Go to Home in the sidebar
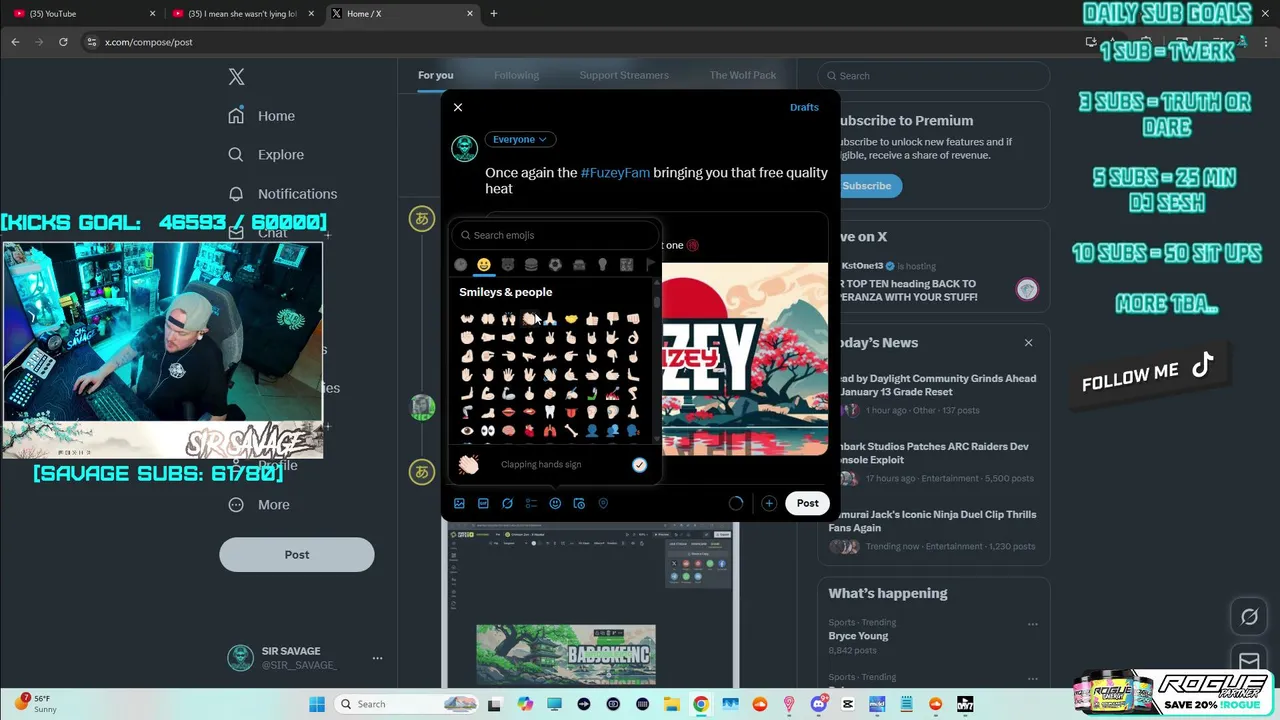This screenshot has height=720, width=1280. pyautogui.click(x=262, y=116)
